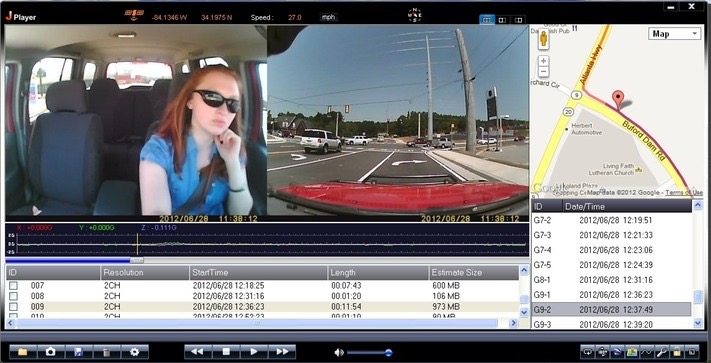Click the front road camera video pane
Viewport: 711px width, 363px height.
click(x=398, y=120)
